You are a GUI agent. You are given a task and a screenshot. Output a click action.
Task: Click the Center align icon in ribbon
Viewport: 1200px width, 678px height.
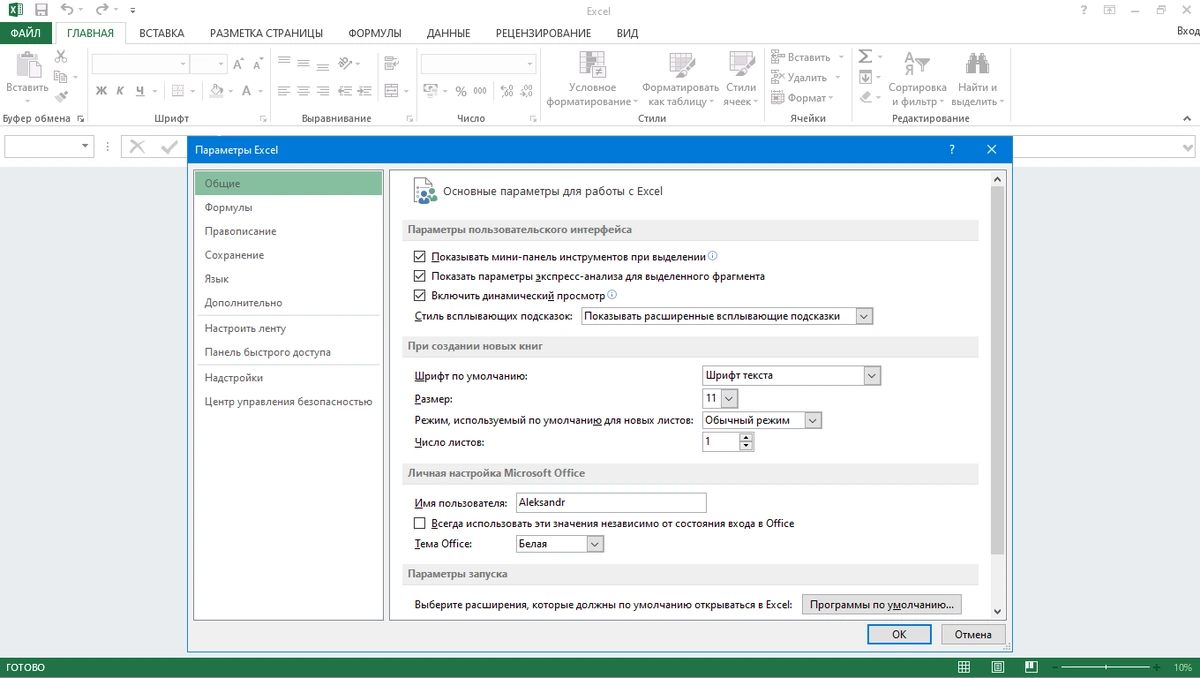302,91
